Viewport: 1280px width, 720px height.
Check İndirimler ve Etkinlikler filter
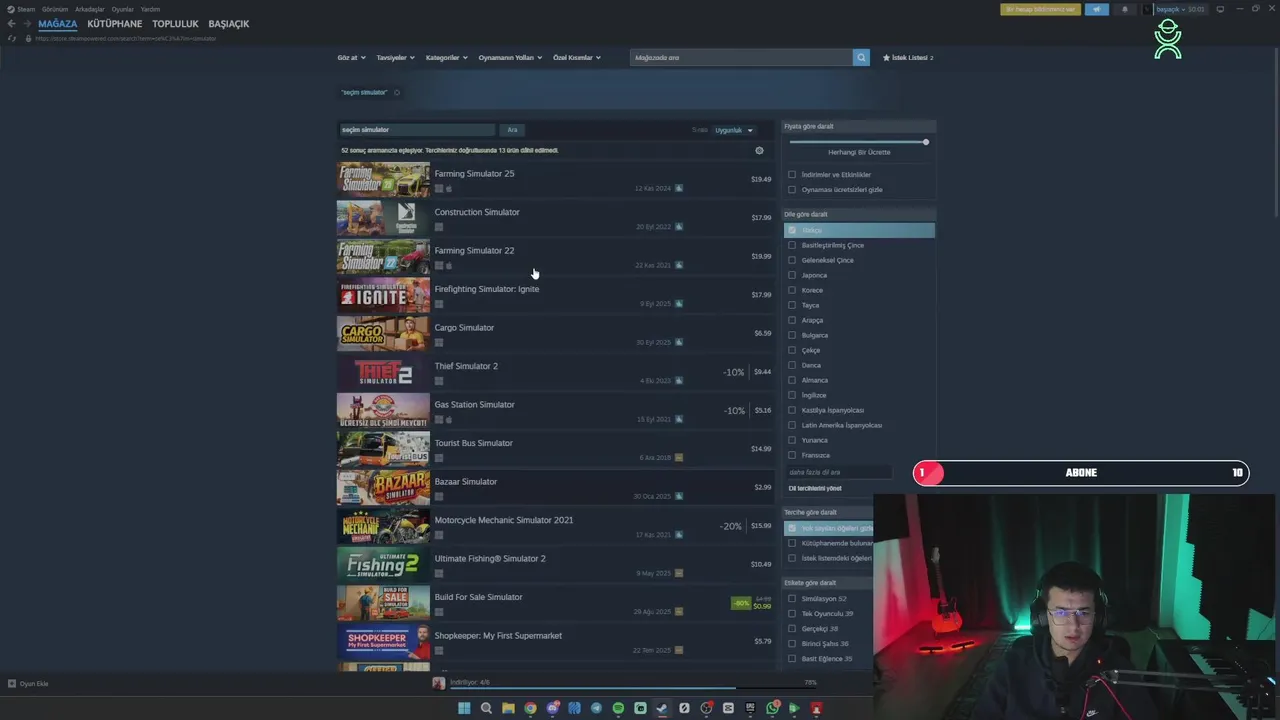pyautogui.click(x=792, y=175)
